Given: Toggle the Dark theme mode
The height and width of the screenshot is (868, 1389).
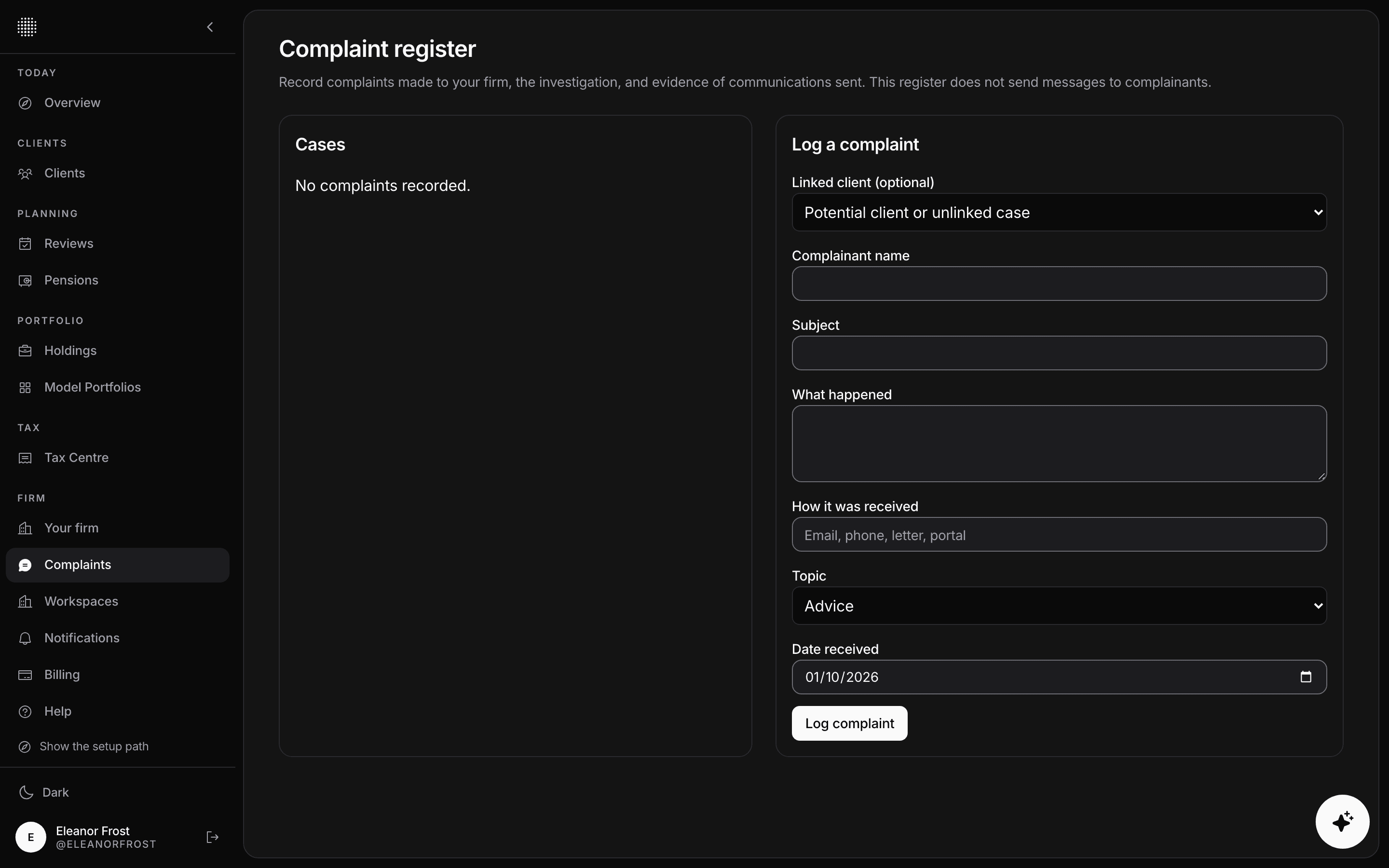Looking at the screenshot, I should pos(43,792).
